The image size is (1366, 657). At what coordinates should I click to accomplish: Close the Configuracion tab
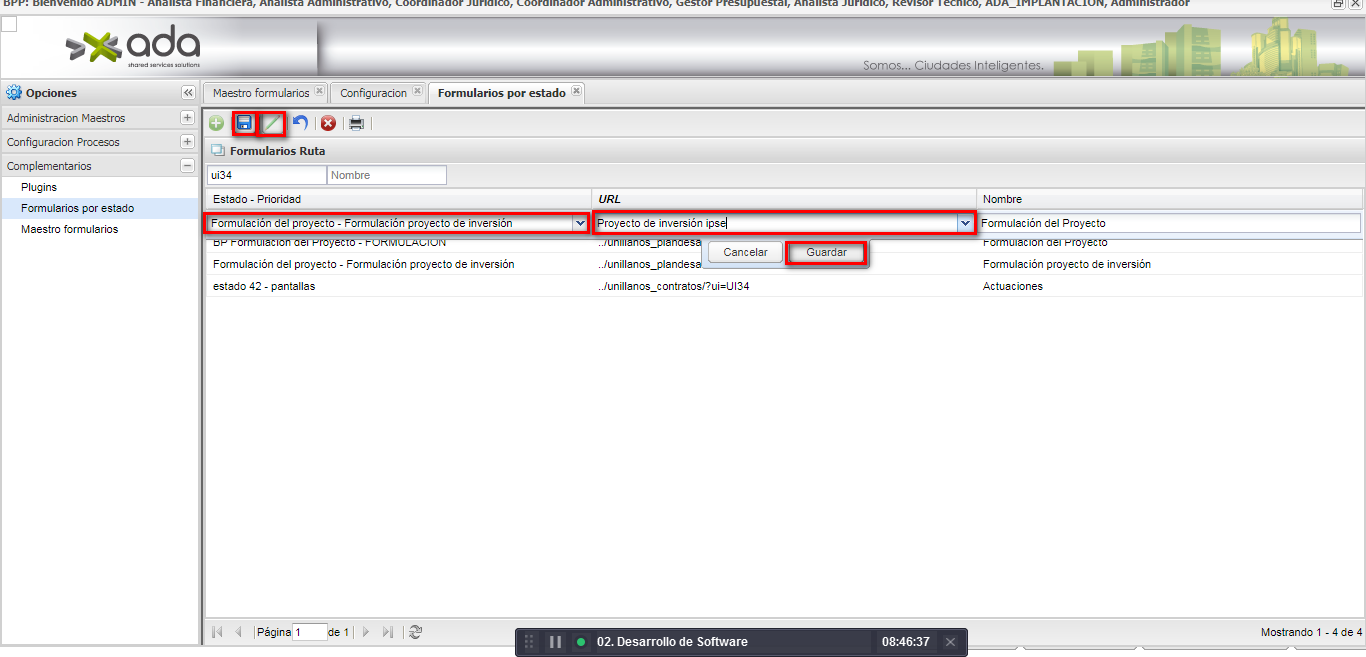pos(416,91)
